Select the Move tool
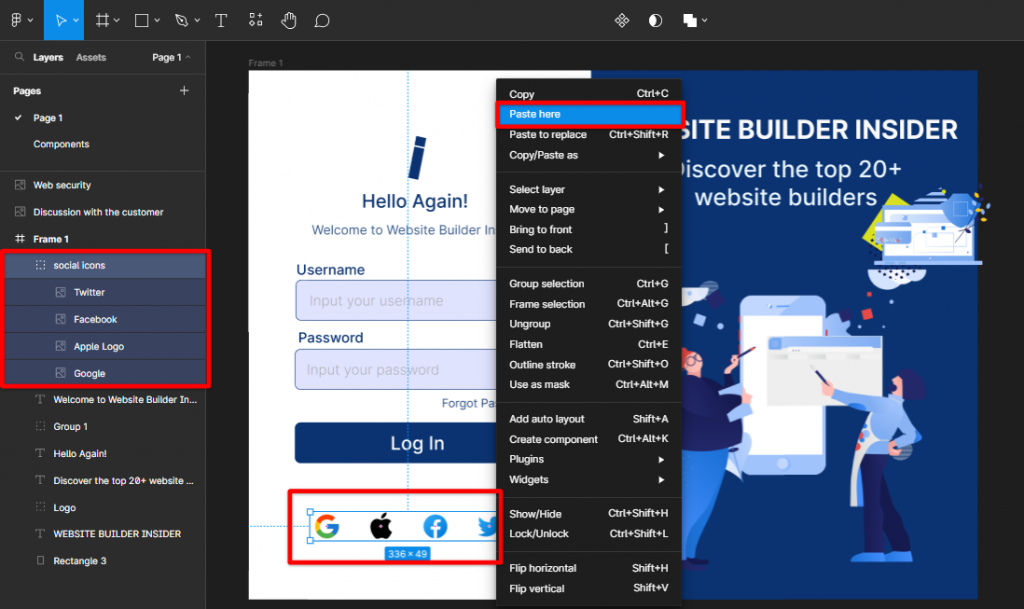 pos(63,20)
